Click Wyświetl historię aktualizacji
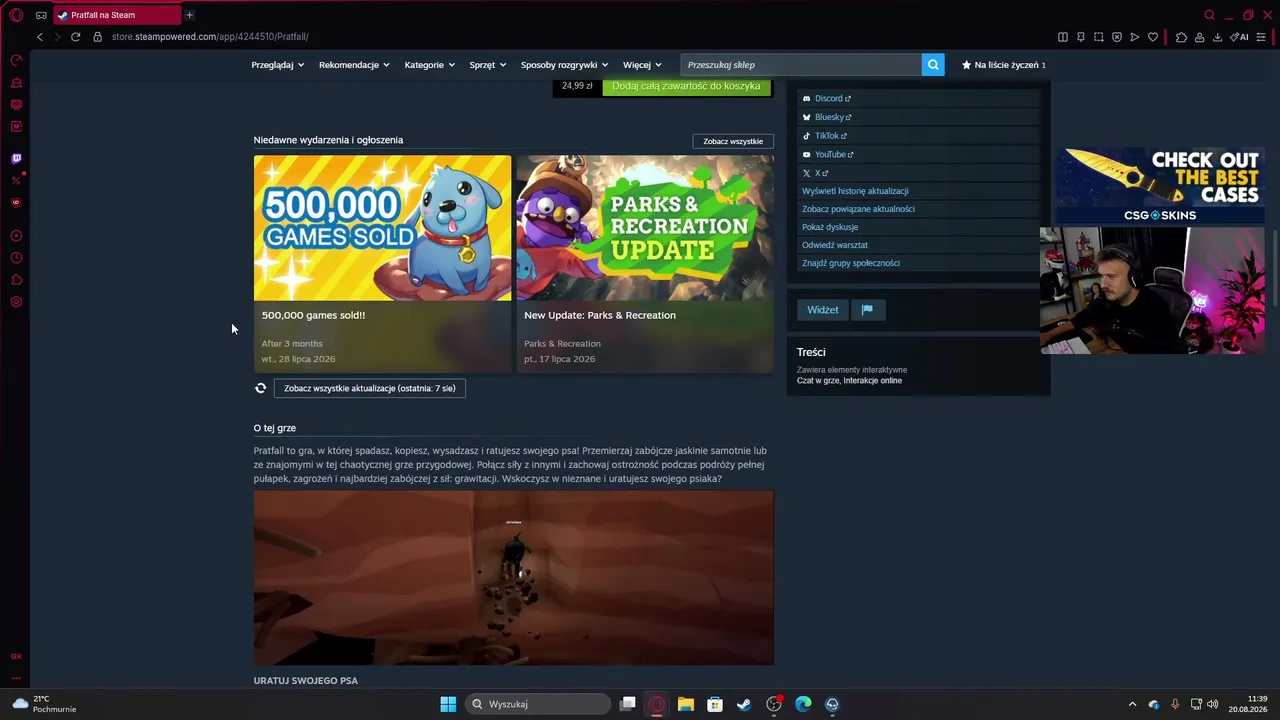Screen dimensions: 1280x720 [855, 191]
